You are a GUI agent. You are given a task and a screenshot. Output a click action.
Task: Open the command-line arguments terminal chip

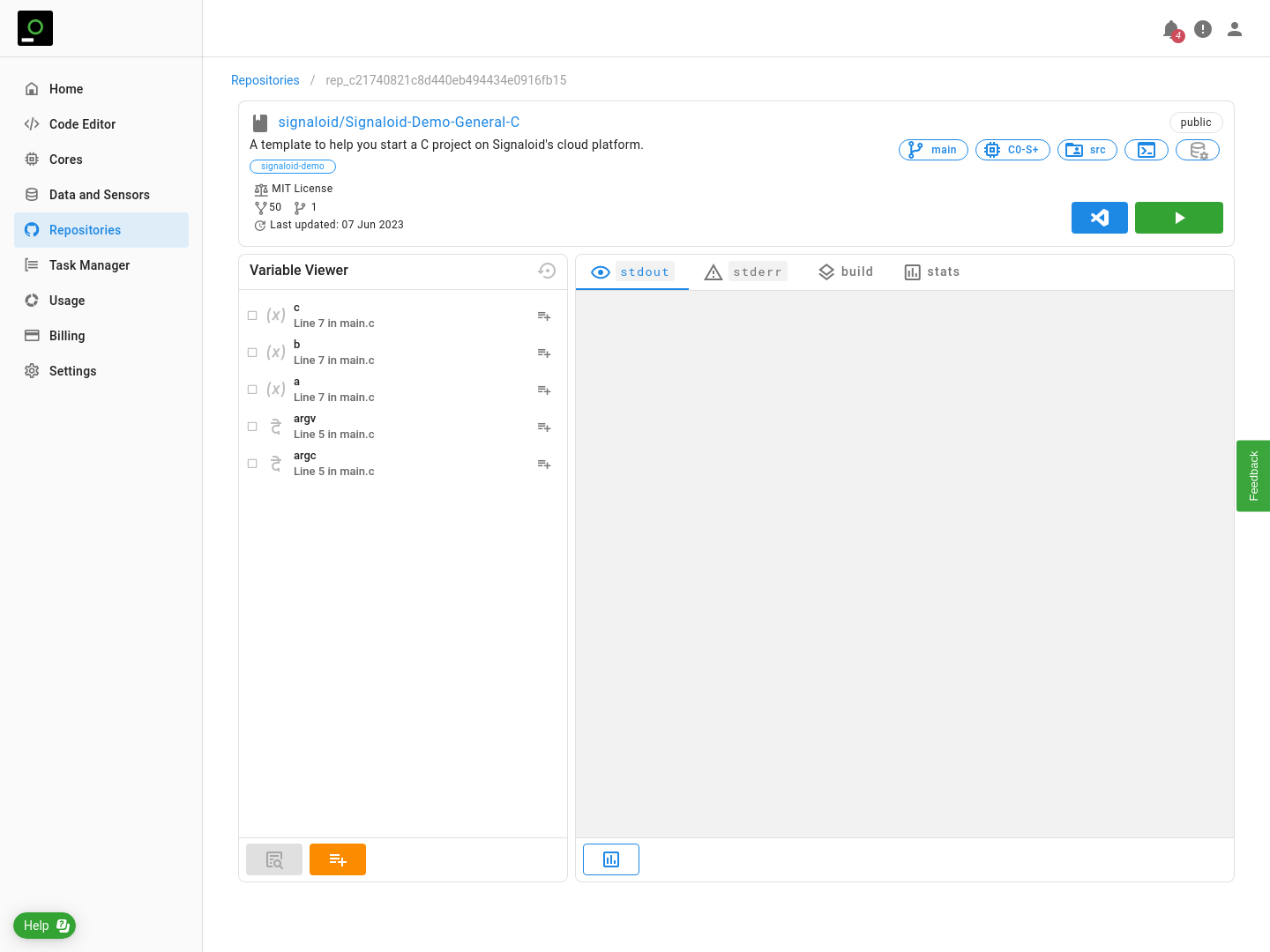(x=1146, y=150)
